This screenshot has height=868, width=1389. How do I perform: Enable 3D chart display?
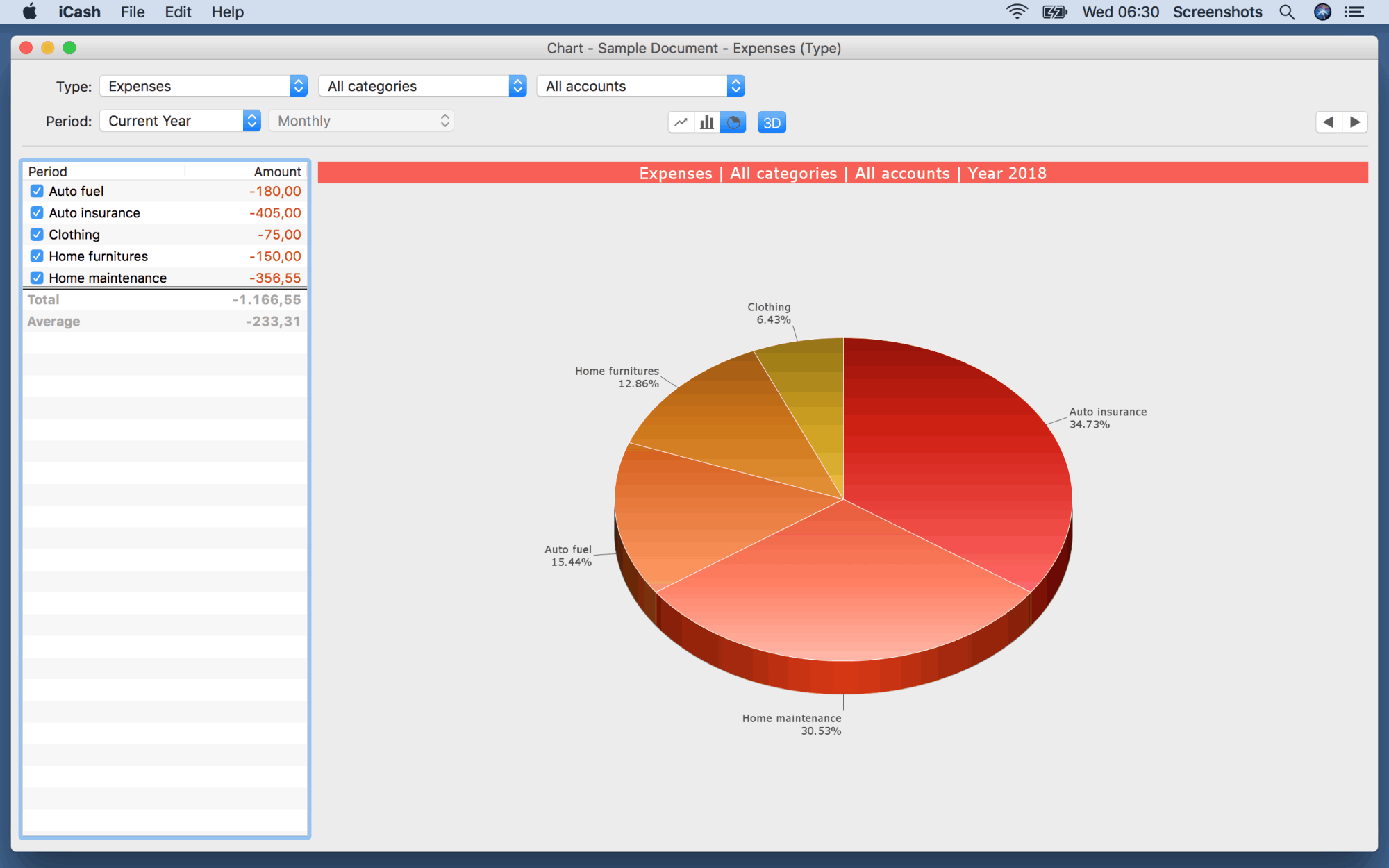pyautogui.click(x=770, y=122)
